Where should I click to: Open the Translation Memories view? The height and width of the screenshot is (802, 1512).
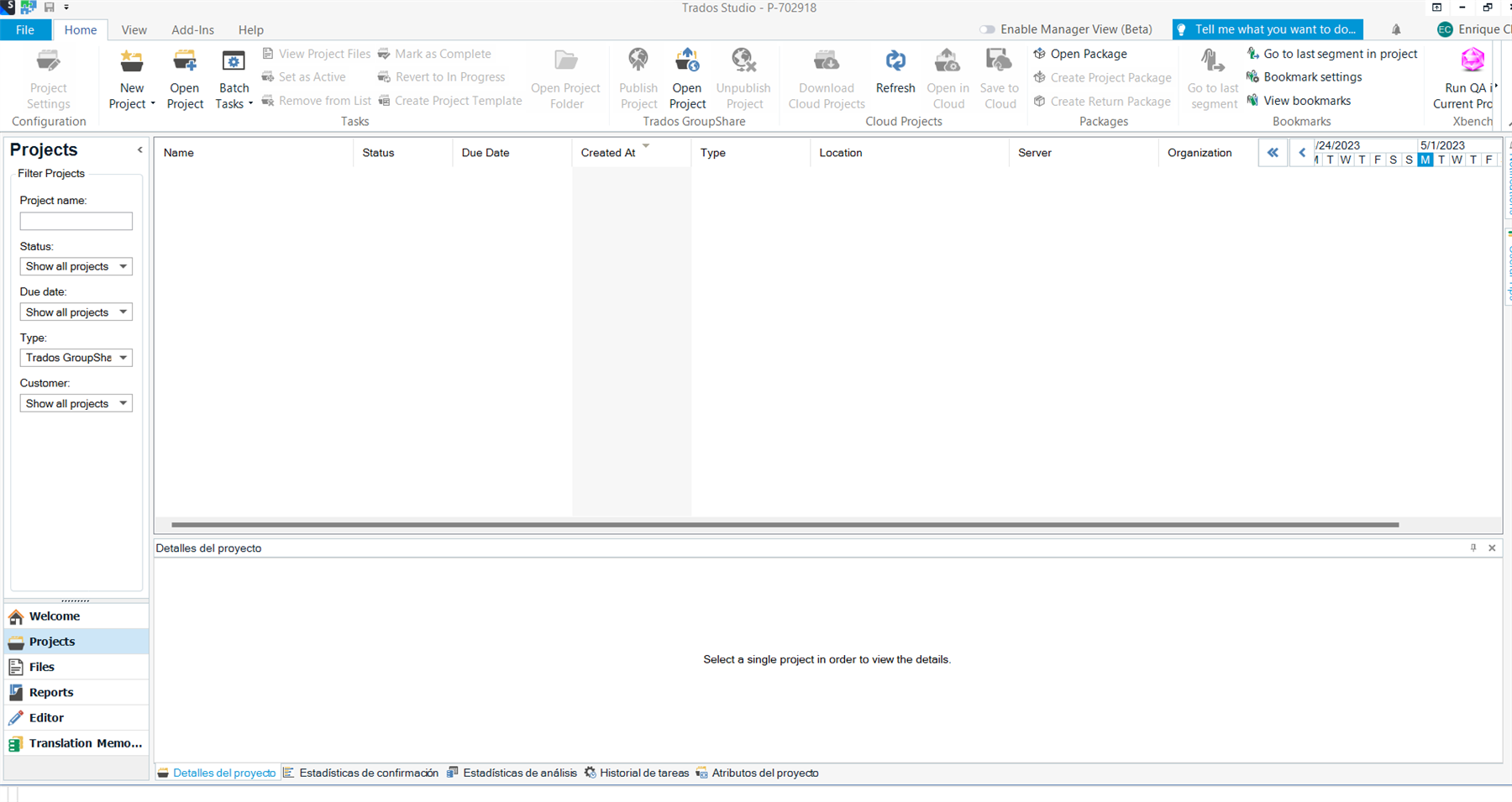pos(76,743)
